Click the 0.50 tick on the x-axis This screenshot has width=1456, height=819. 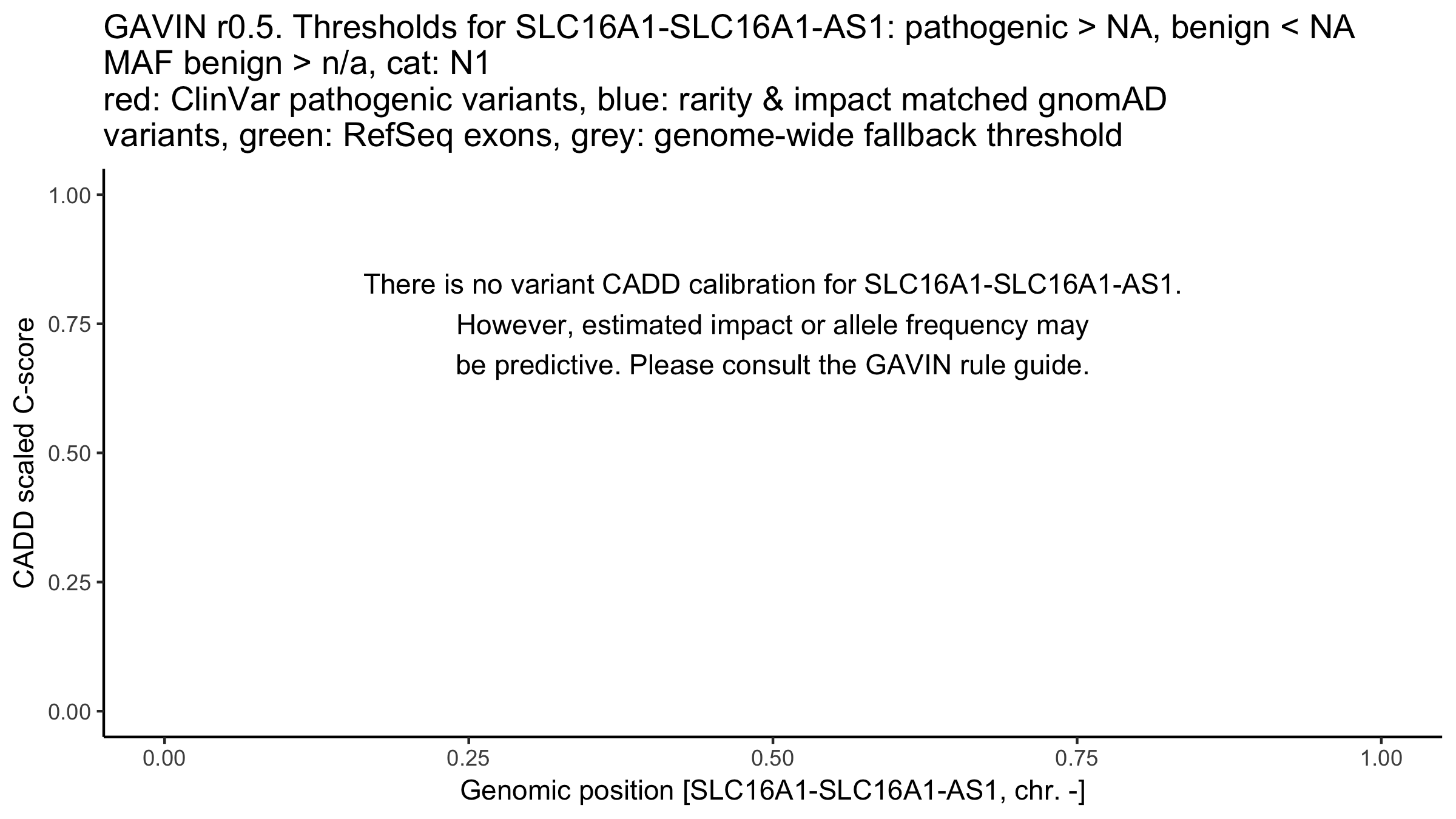(773, 759)
